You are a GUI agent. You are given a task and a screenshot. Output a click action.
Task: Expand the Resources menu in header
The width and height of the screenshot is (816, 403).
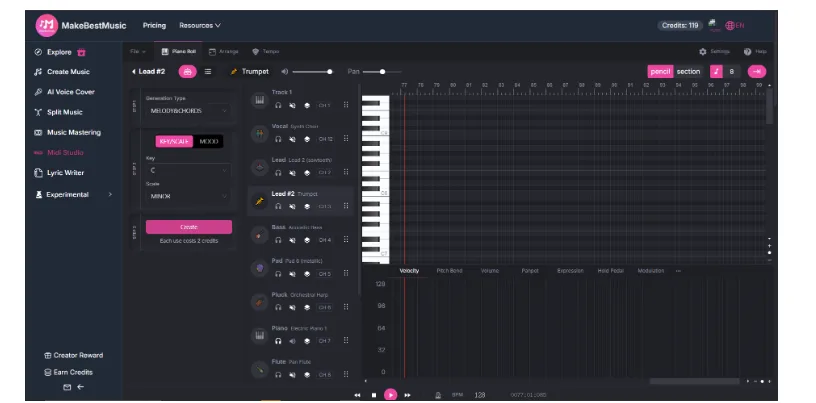(200, 25)
